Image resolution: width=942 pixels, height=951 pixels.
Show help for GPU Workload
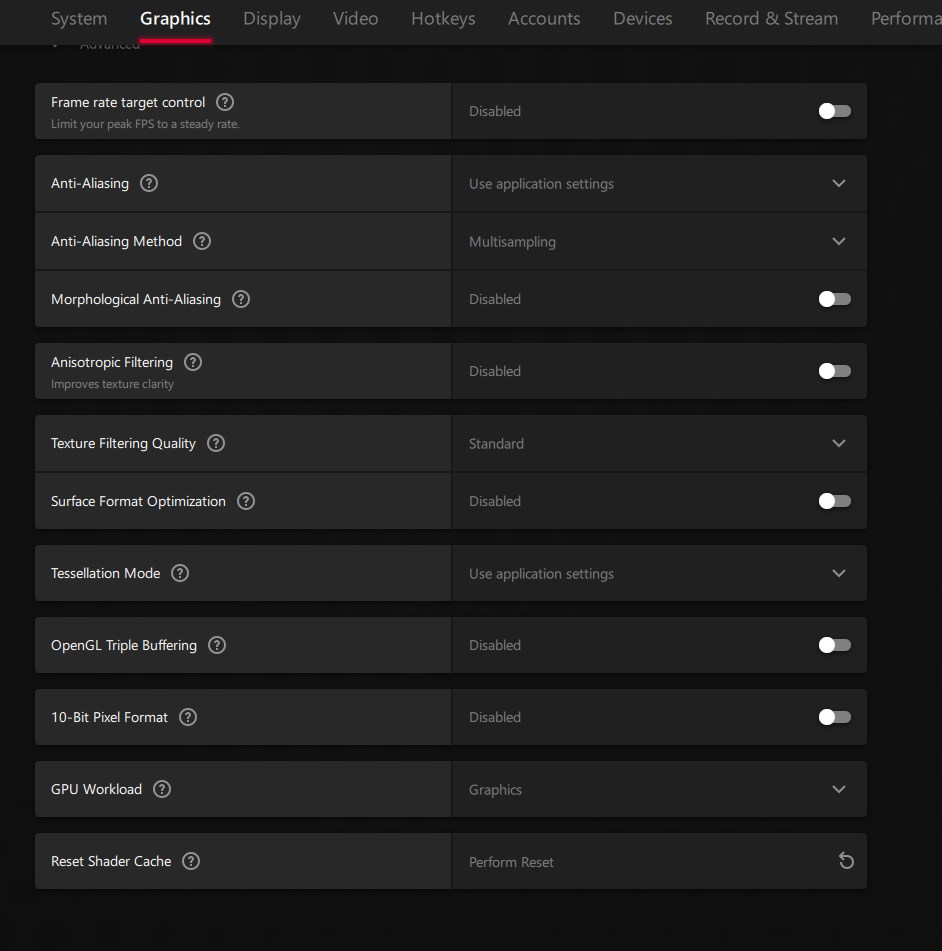click(162, 789)
